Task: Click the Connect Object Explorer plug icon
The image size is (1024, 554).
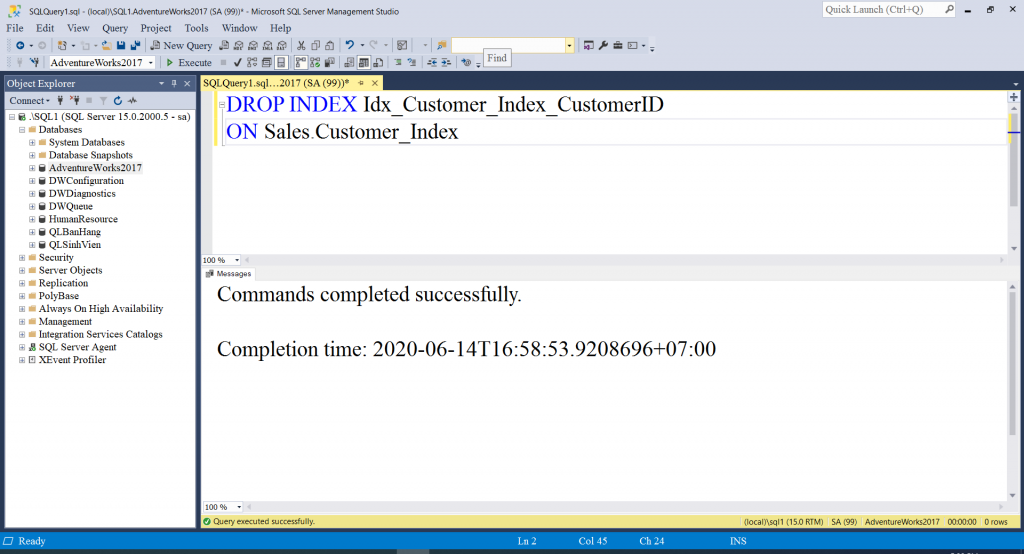Action: tap(60, 100)
